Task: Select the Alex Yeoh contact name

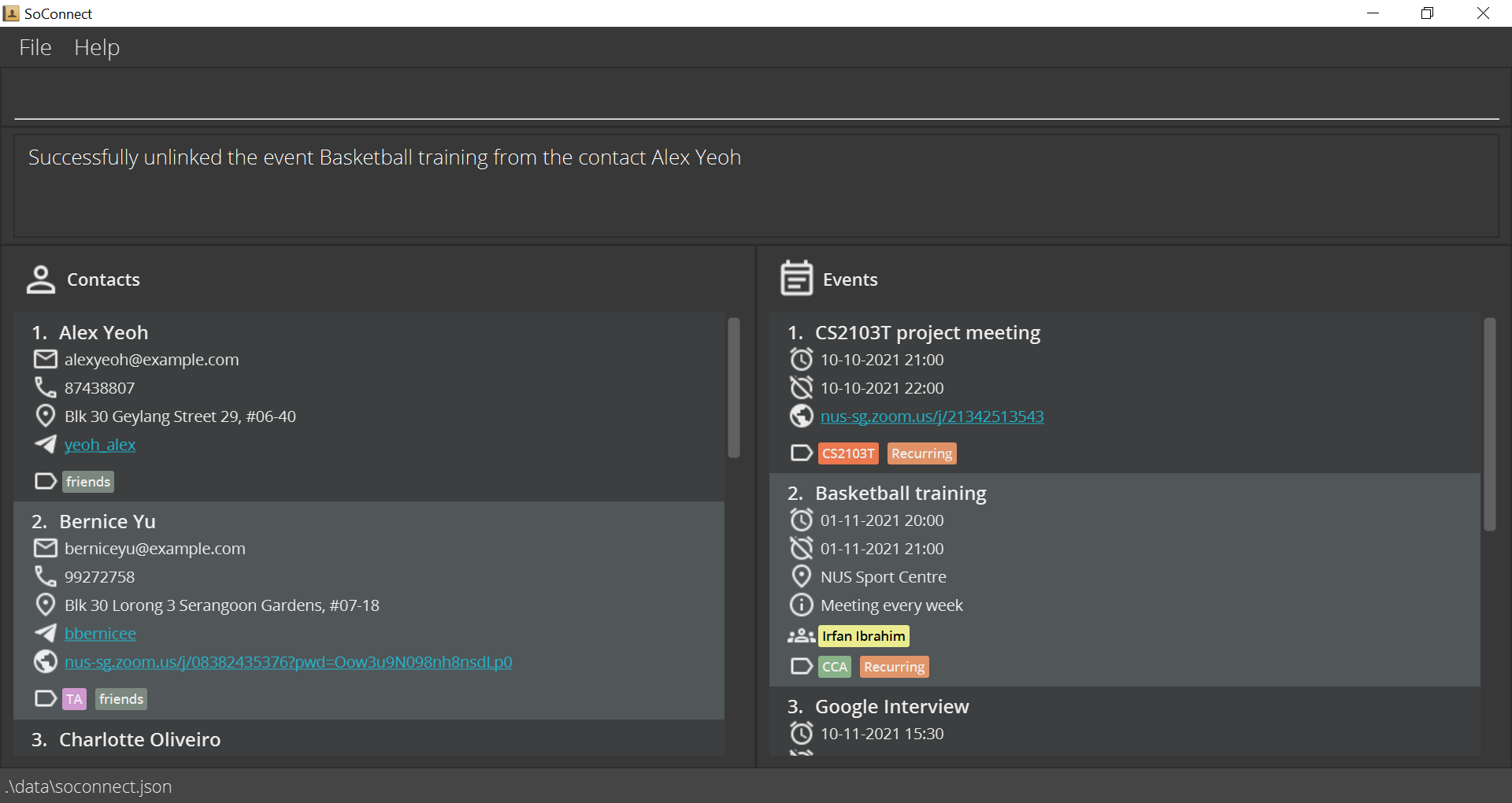Action: tap(103, 332)
